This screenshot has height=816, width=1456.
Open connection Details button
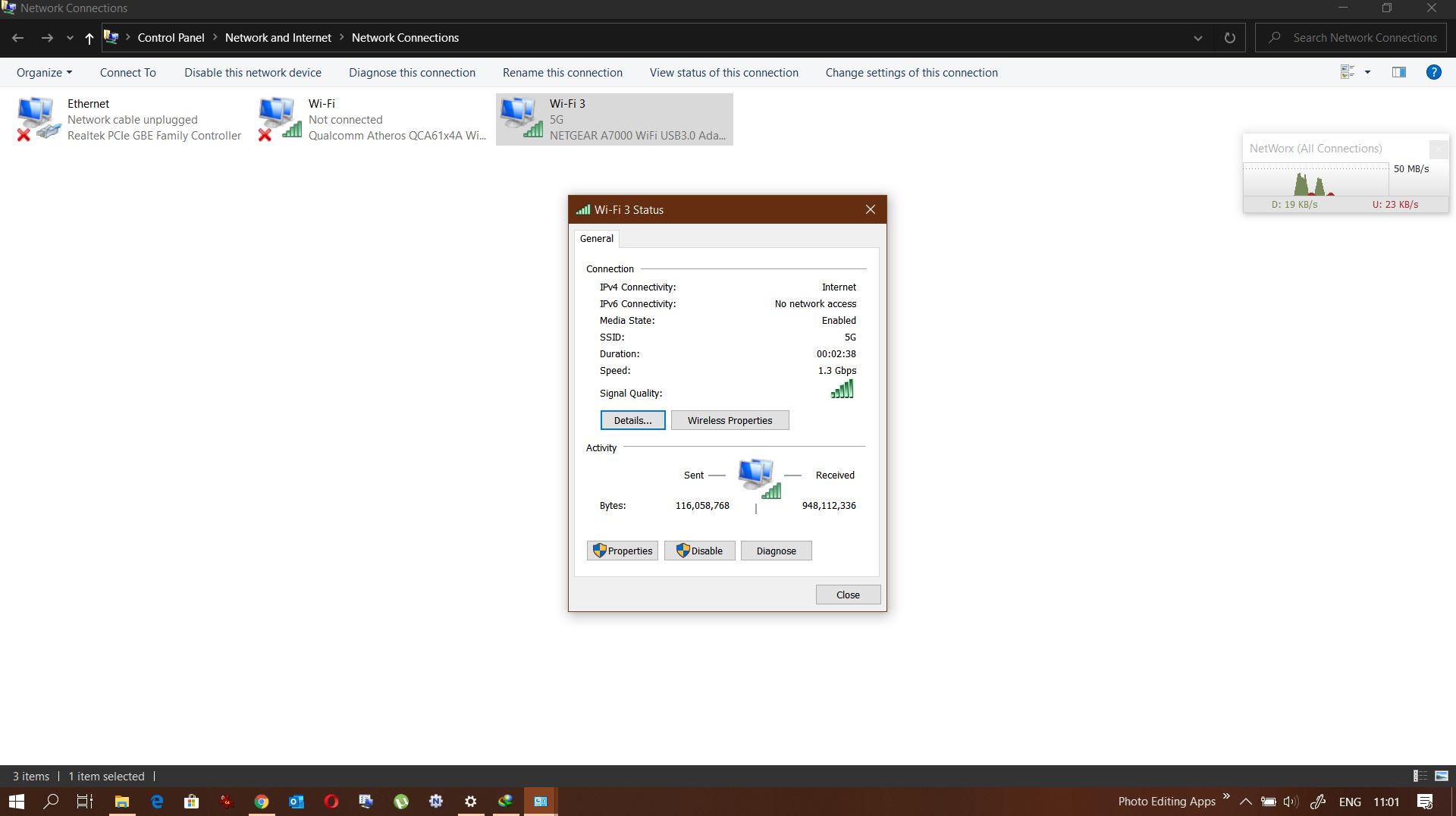click(632, 420)
